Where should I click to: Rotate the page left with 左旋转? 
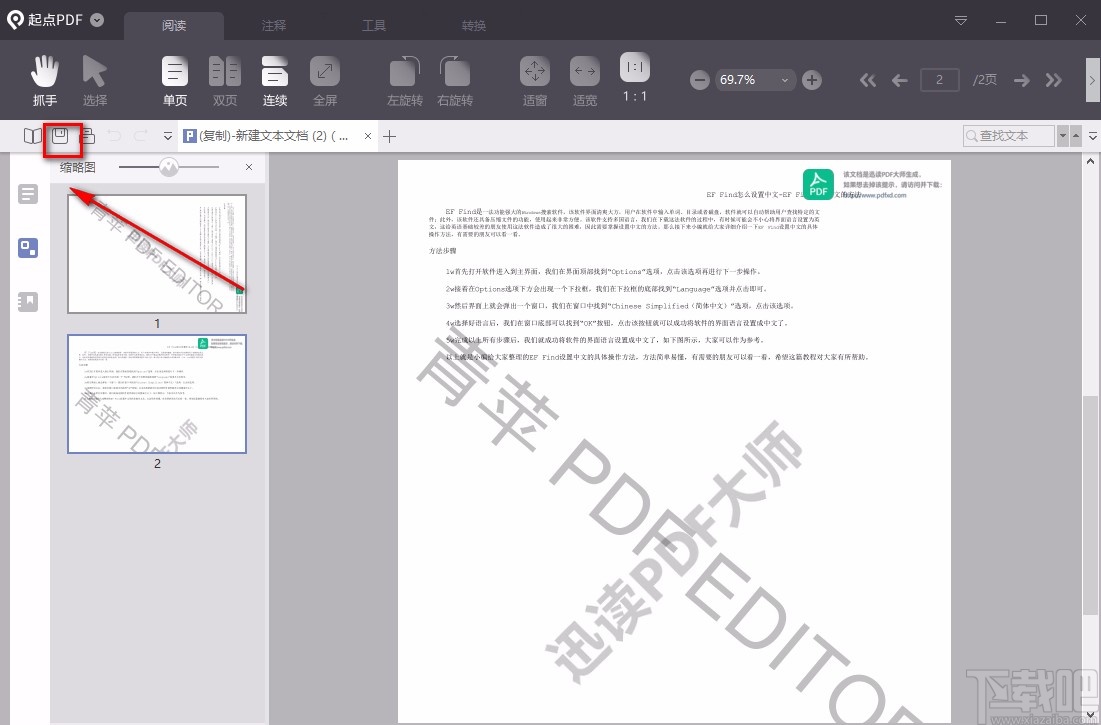[x=404, y=80]
